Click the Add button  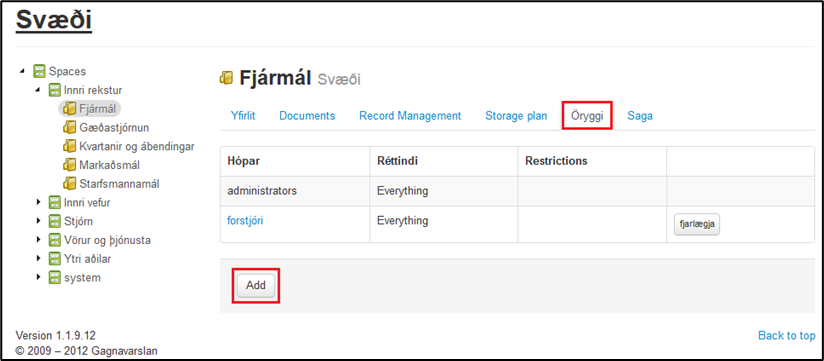256,286
